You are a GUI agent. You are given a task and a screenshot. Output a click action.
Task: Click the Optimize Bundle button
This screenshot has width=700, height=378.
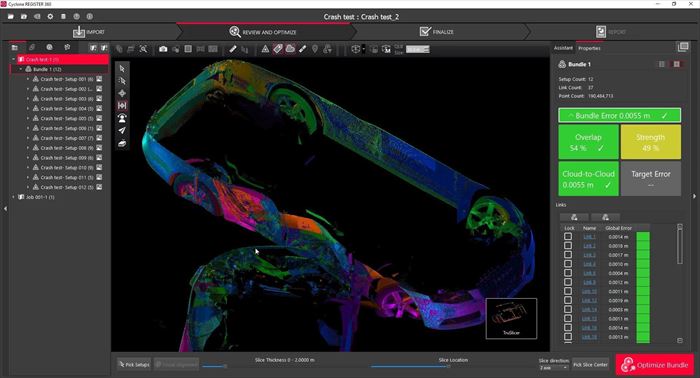click(x=655, y=365)
